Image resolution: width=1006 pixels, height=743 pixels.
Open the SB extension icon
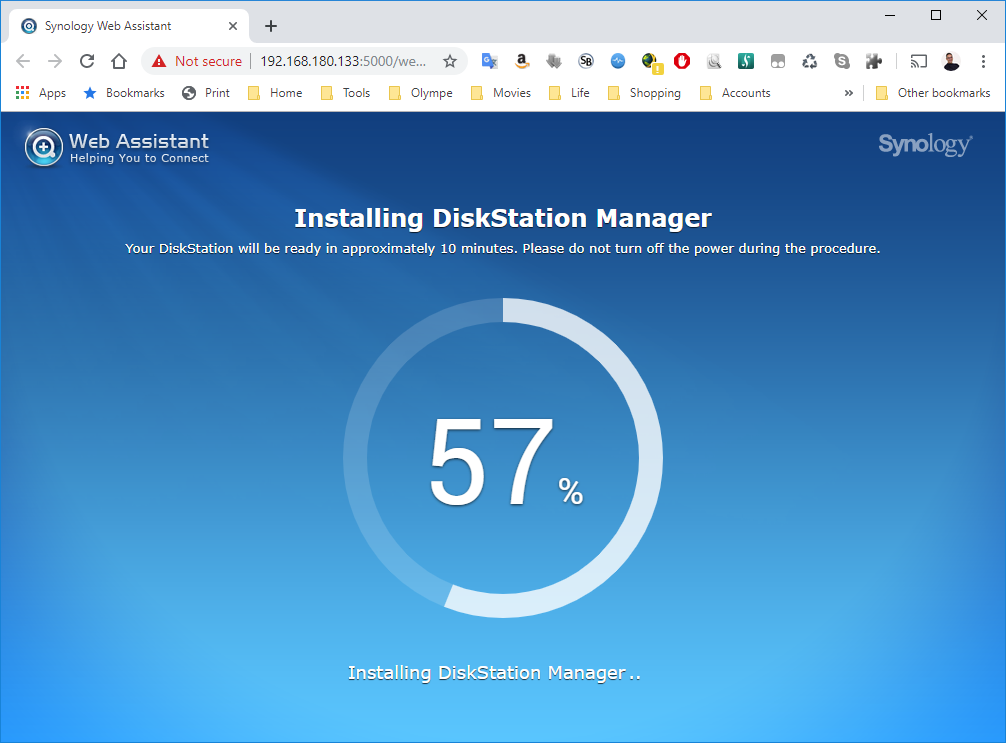pos(586,61)
